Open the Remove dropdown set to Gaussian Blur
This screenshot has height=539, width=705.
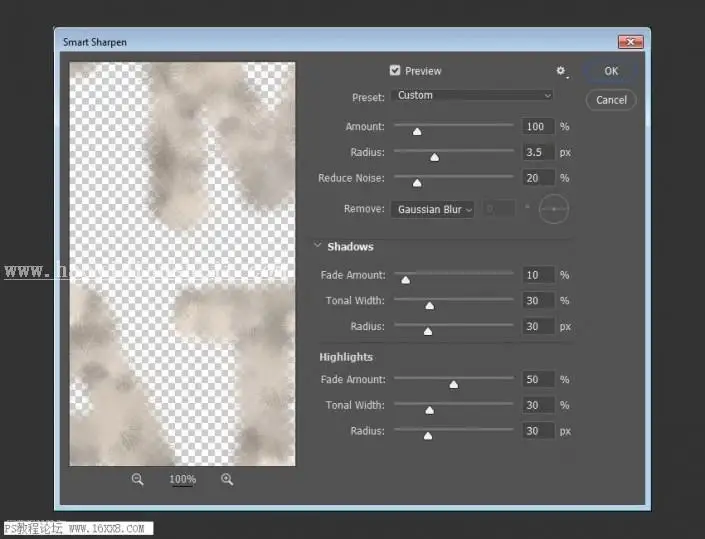432,209
